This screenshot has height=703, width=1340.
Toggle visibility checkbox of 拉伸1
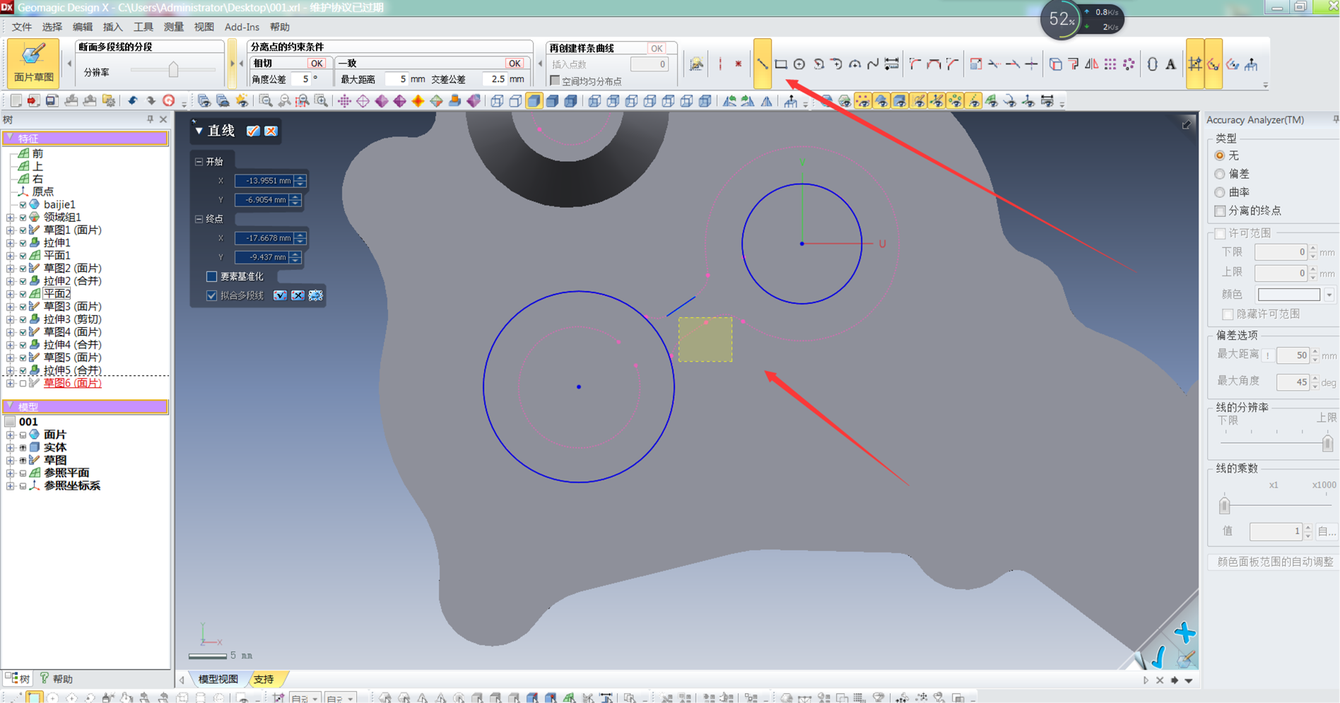coord(23,243)
